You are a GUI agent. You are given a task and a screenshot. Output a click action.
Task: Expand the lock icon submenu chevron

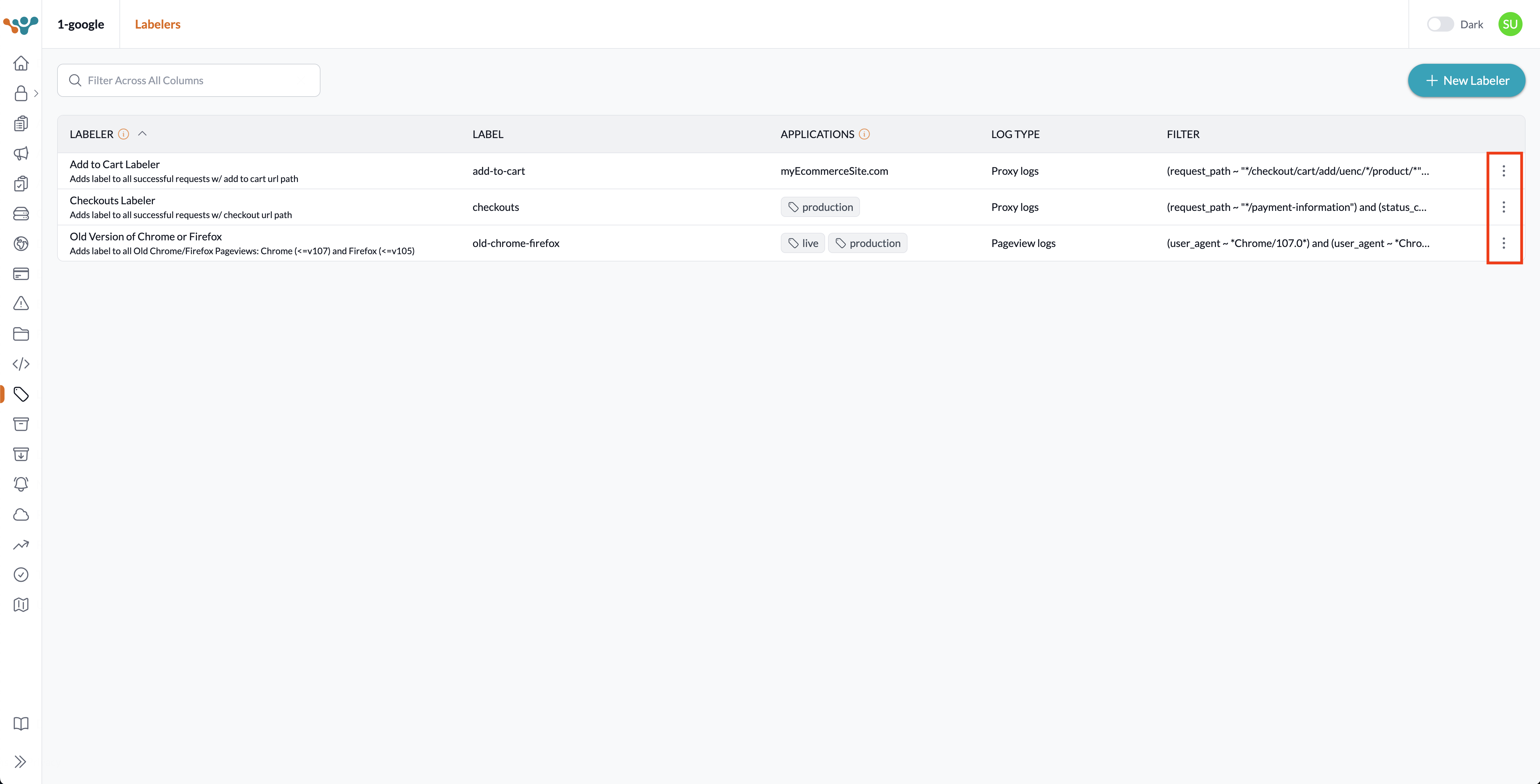pos(36,93)
